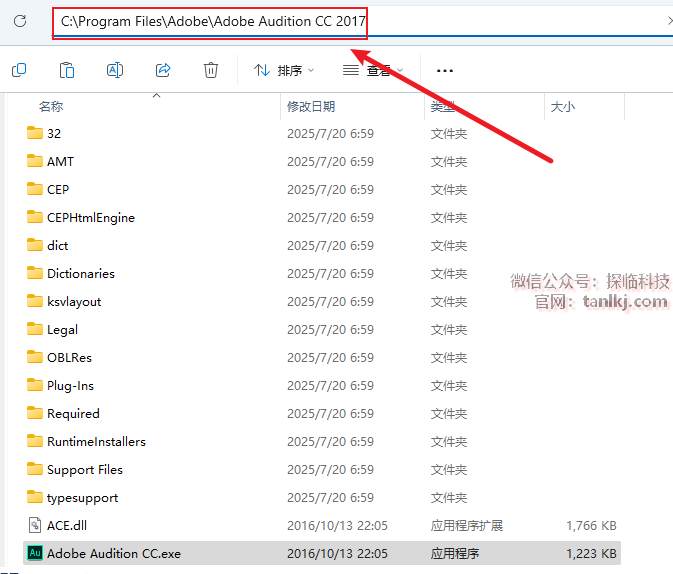Click the sort direction arrow above 名称
Screen dimensions: 673x574
(x=157, y=95)
